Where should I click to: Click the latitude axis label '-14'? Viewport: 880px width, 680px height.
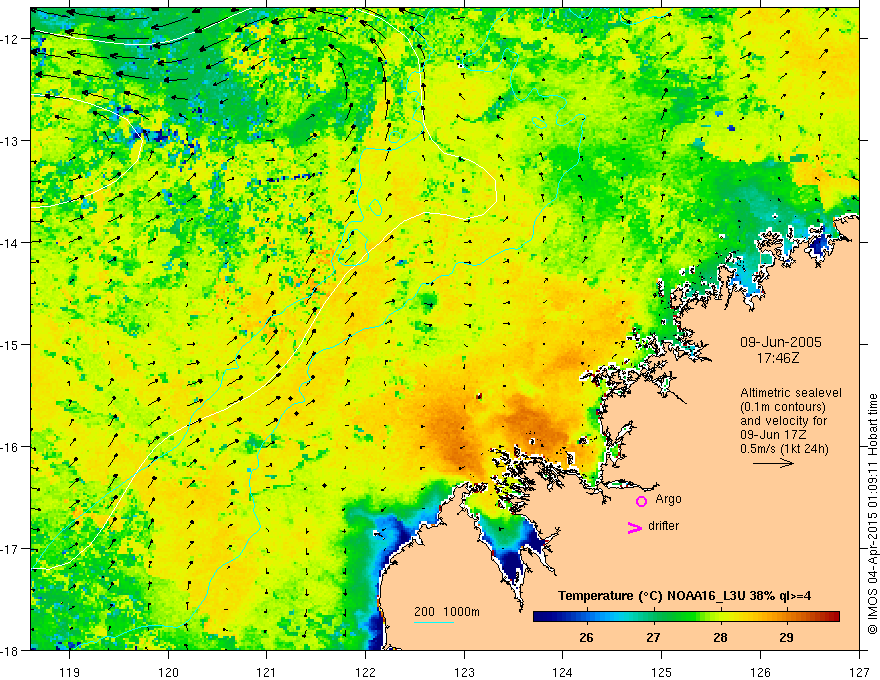[11, 243]
